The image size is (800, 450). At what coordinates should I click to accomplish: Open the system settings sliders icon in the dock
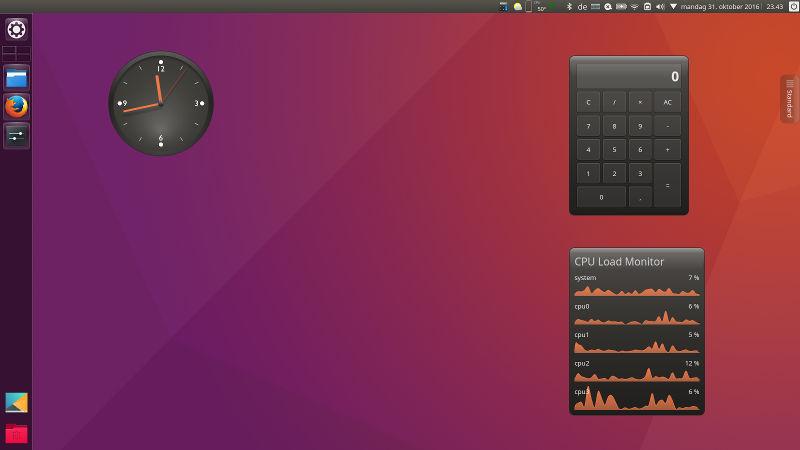(16, 135)
